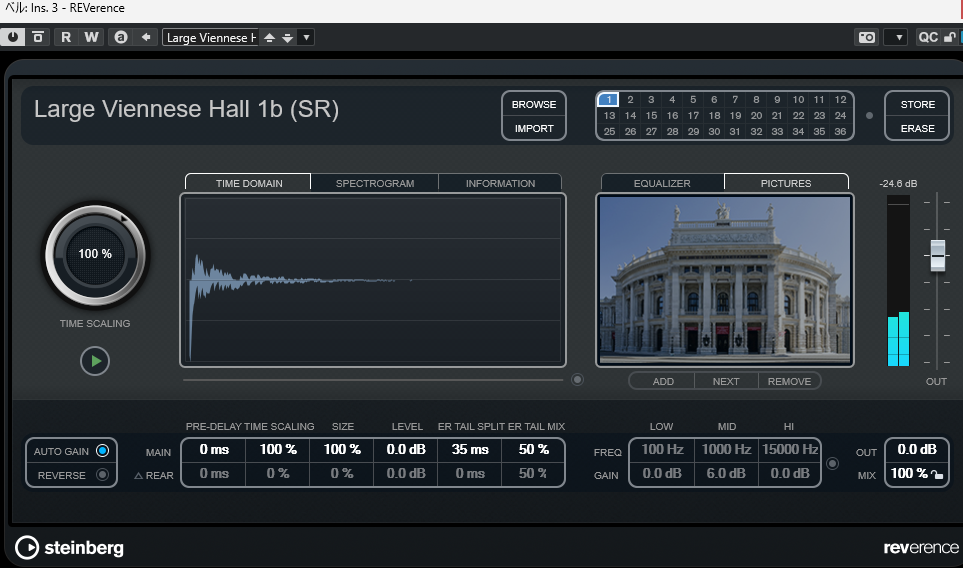The image size is (963, 568).
Task: Click main ER TAIL MIX 50 % field
Action: [533, 449]
